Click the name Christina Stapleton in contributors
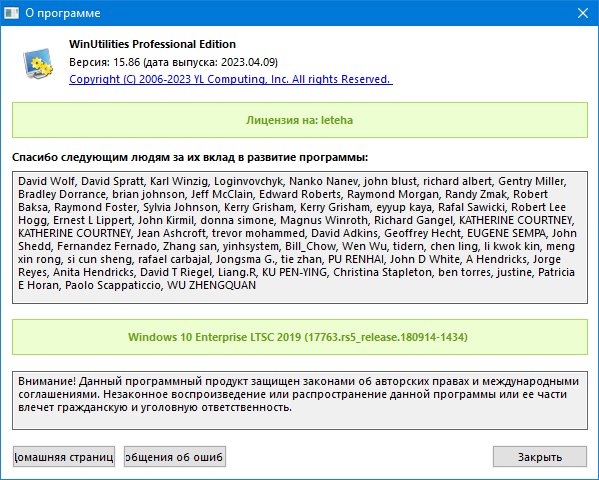 point(382,272)
